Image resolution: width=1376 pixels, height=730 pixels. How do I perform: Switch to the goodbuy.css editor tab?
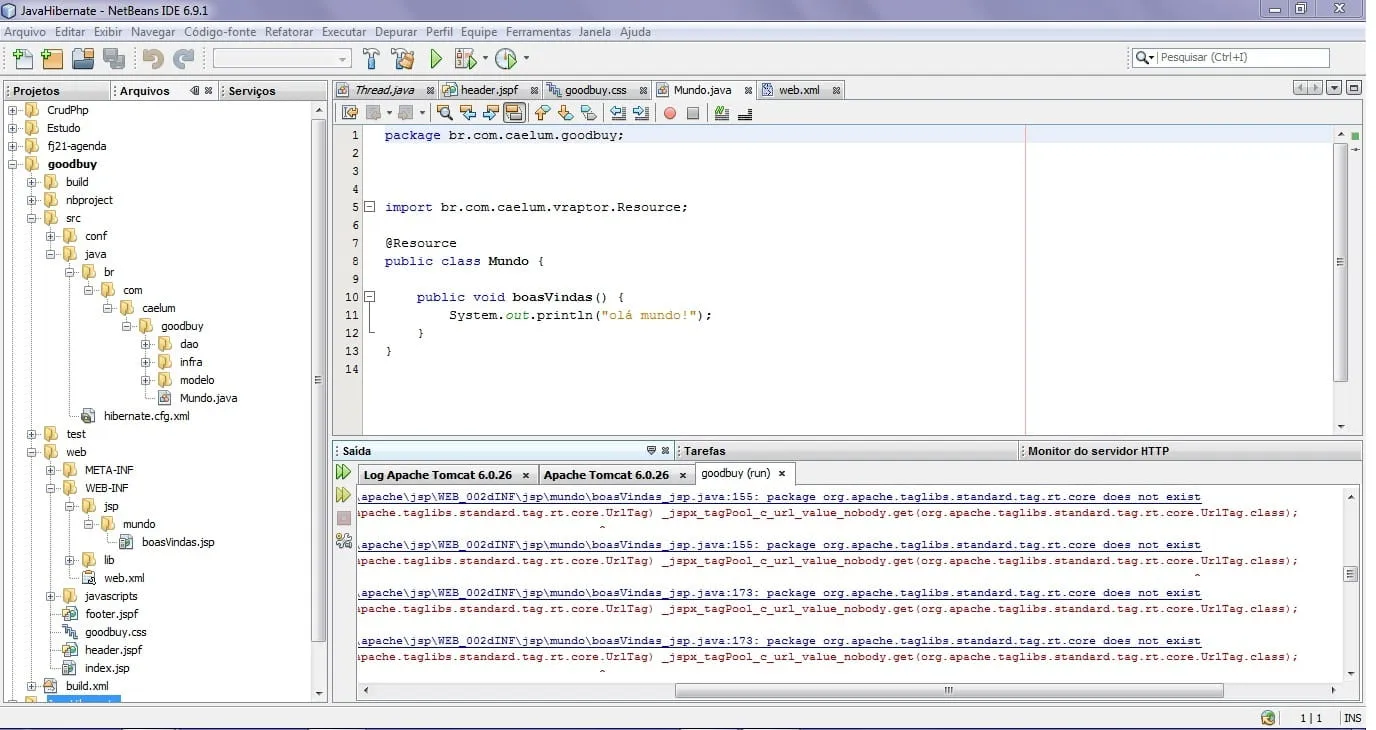tap(595, 90)
